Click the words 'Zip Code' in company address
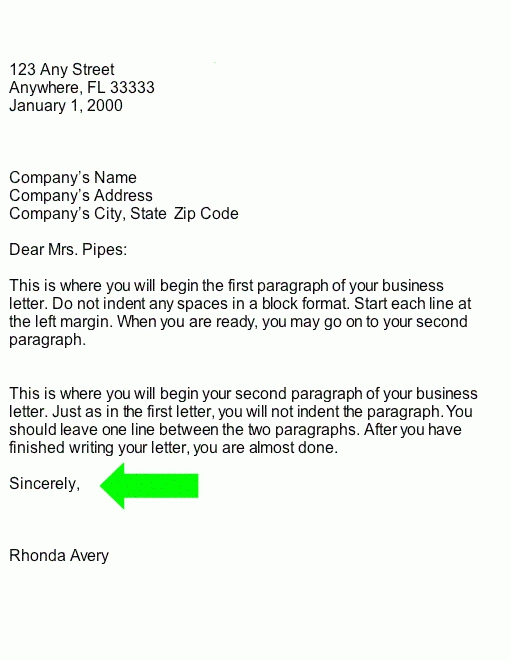Screen dimensions: 510x660 [x=206, y=214]
